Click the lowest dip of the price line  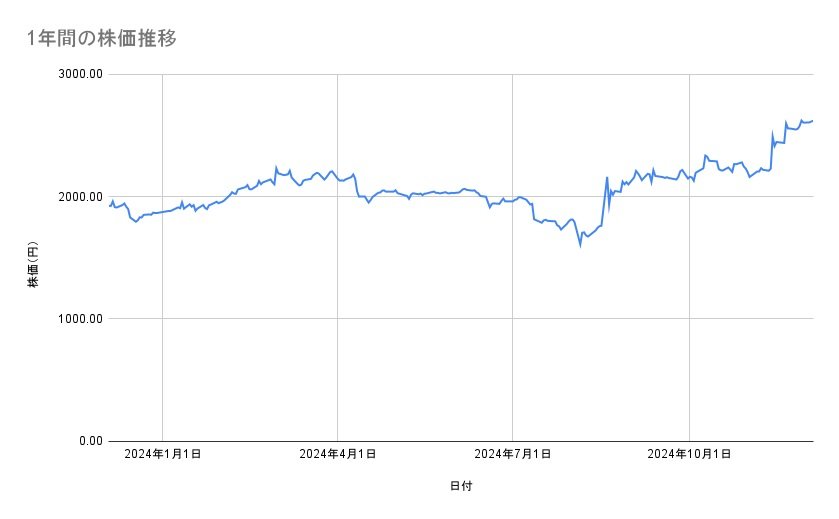(x=581, y=245)
